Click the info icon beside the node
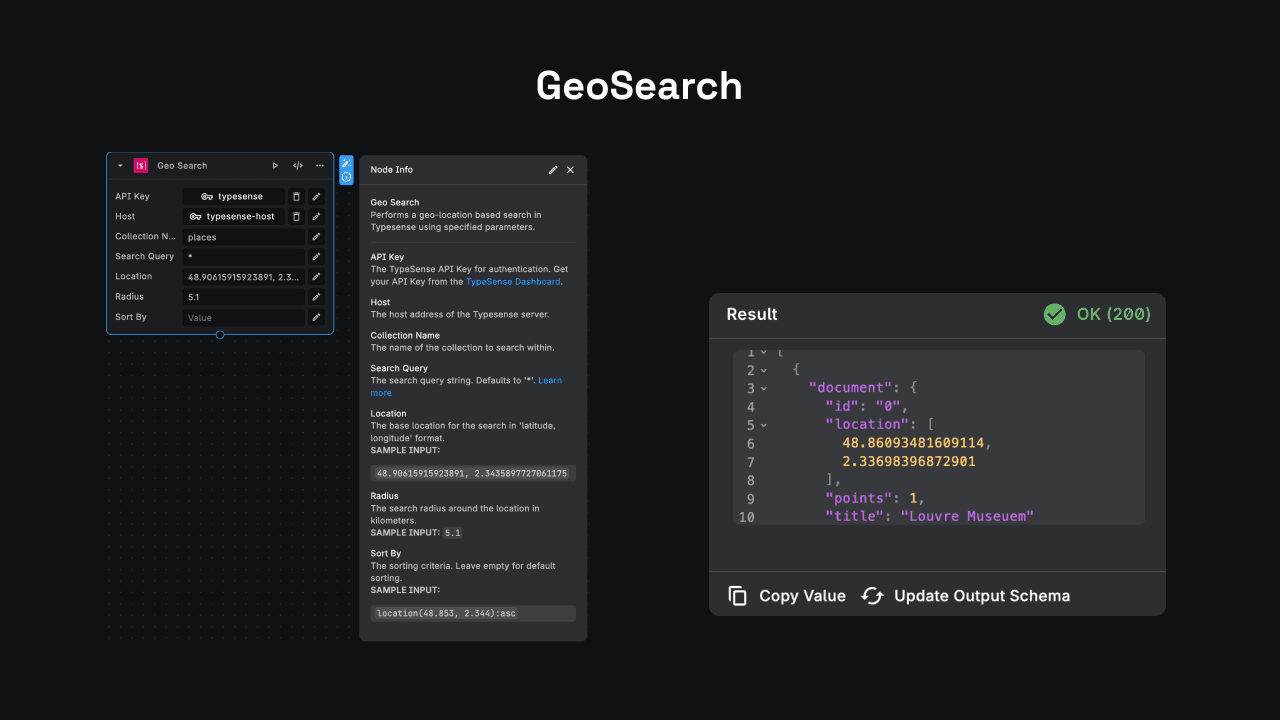 click(x=346, y=177)
